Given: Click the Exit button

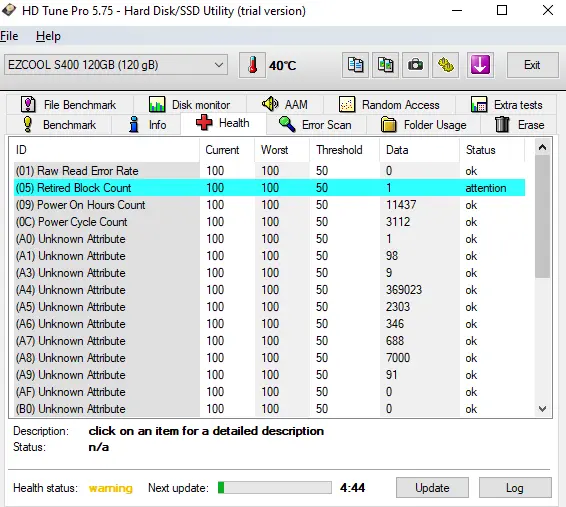Looking at the screenshot, I should (532, 65).
